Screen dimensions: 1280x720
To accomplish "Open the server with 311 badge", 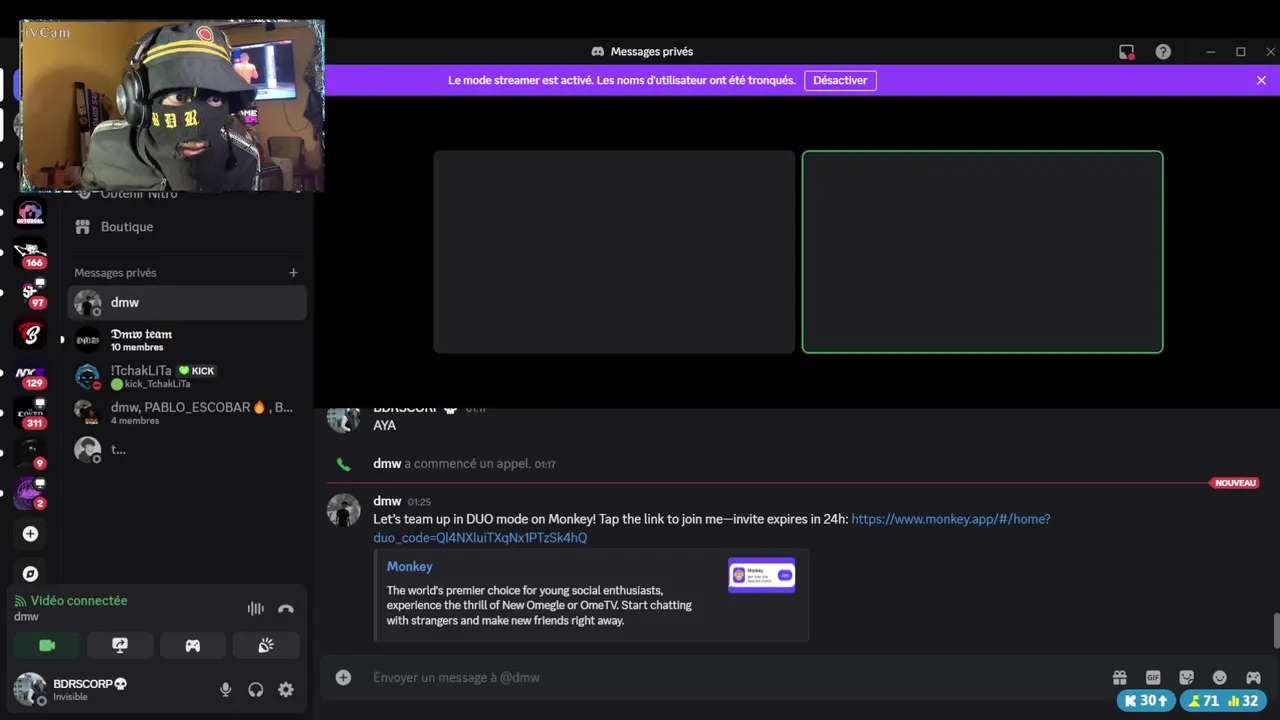I will [30, 414].
